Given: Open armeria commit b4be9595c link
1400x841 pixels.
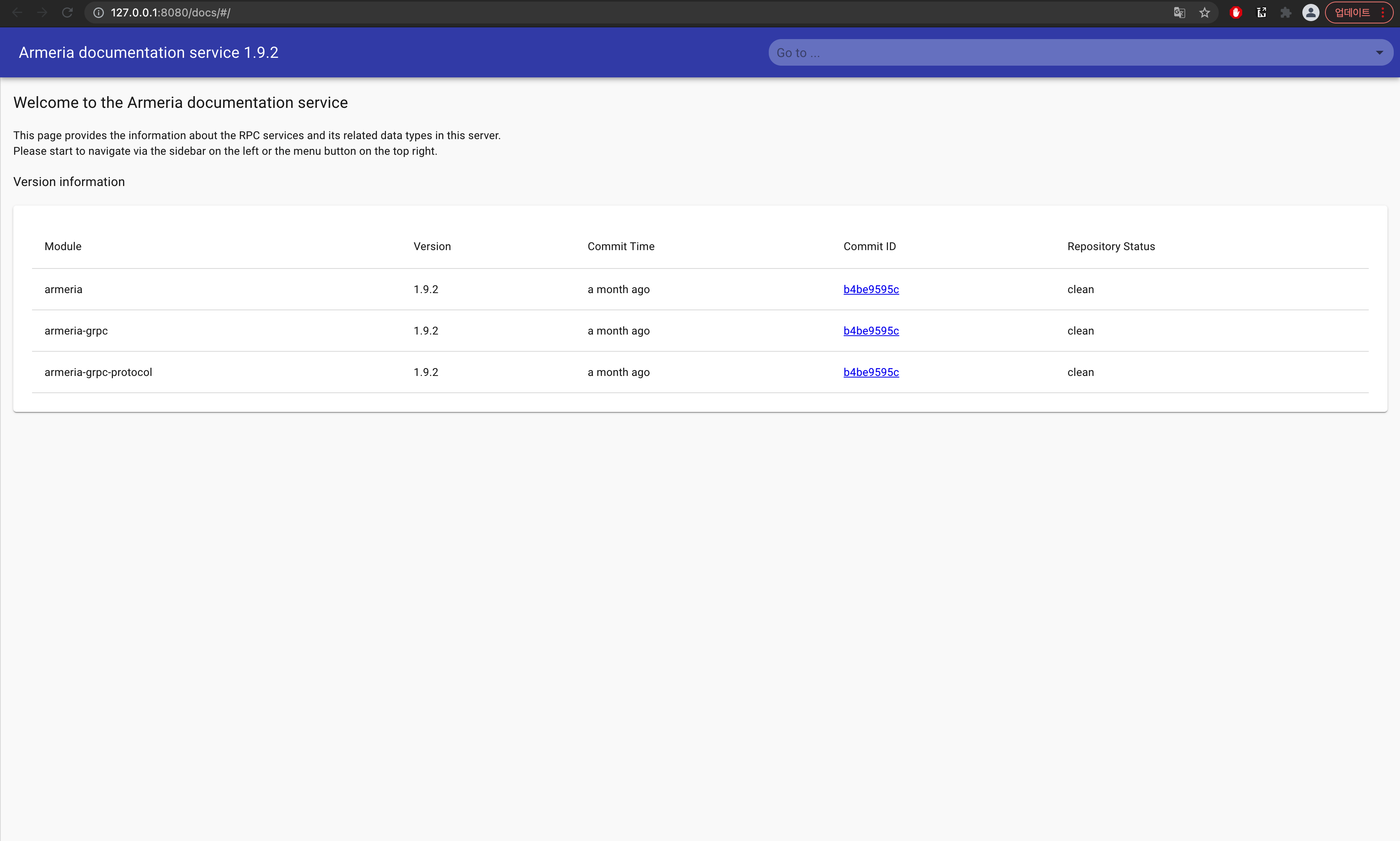Looking at the screenshot, I should (871, 289).
